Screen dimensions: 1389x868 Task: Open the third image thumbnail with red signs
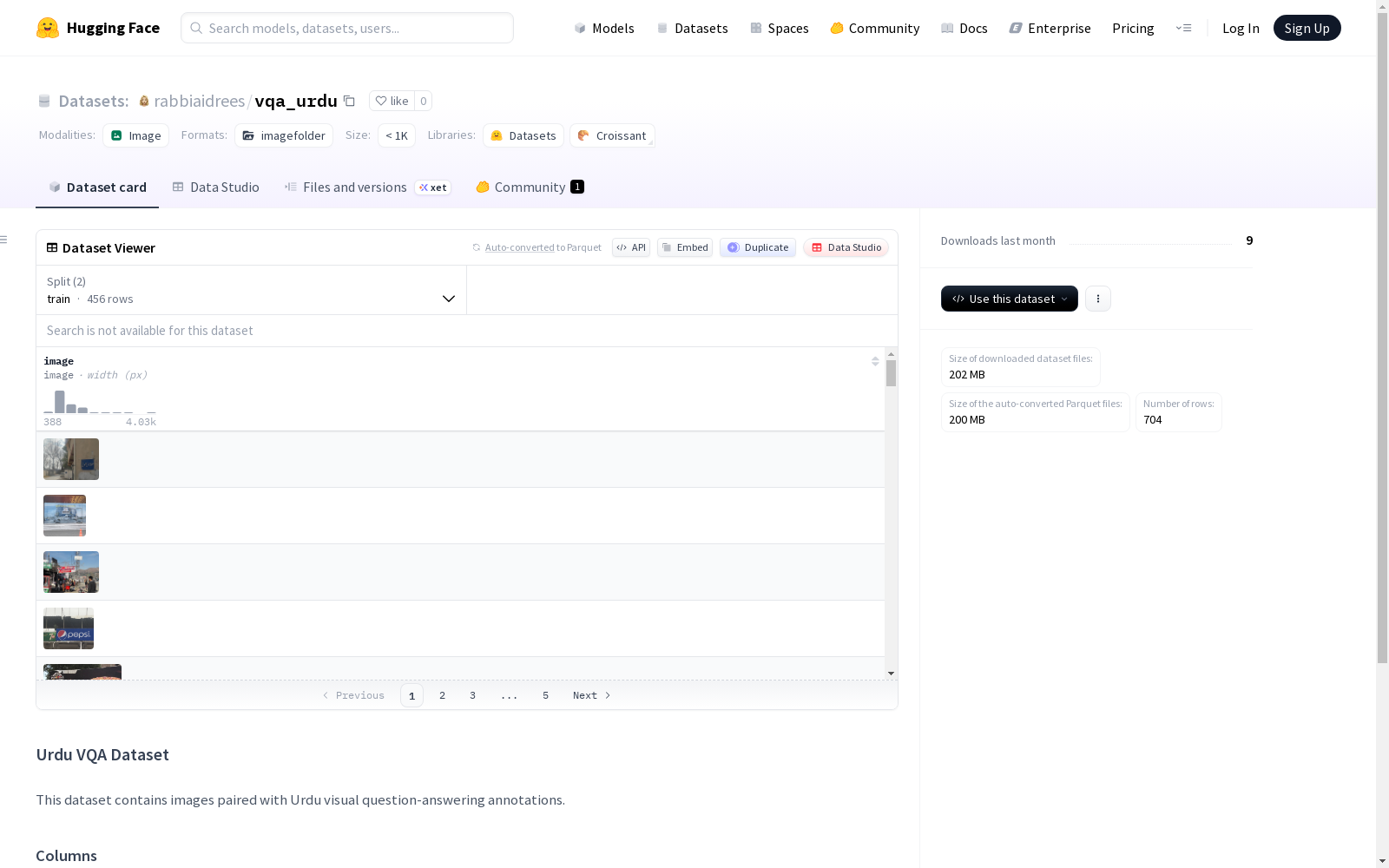coord(71,572)
